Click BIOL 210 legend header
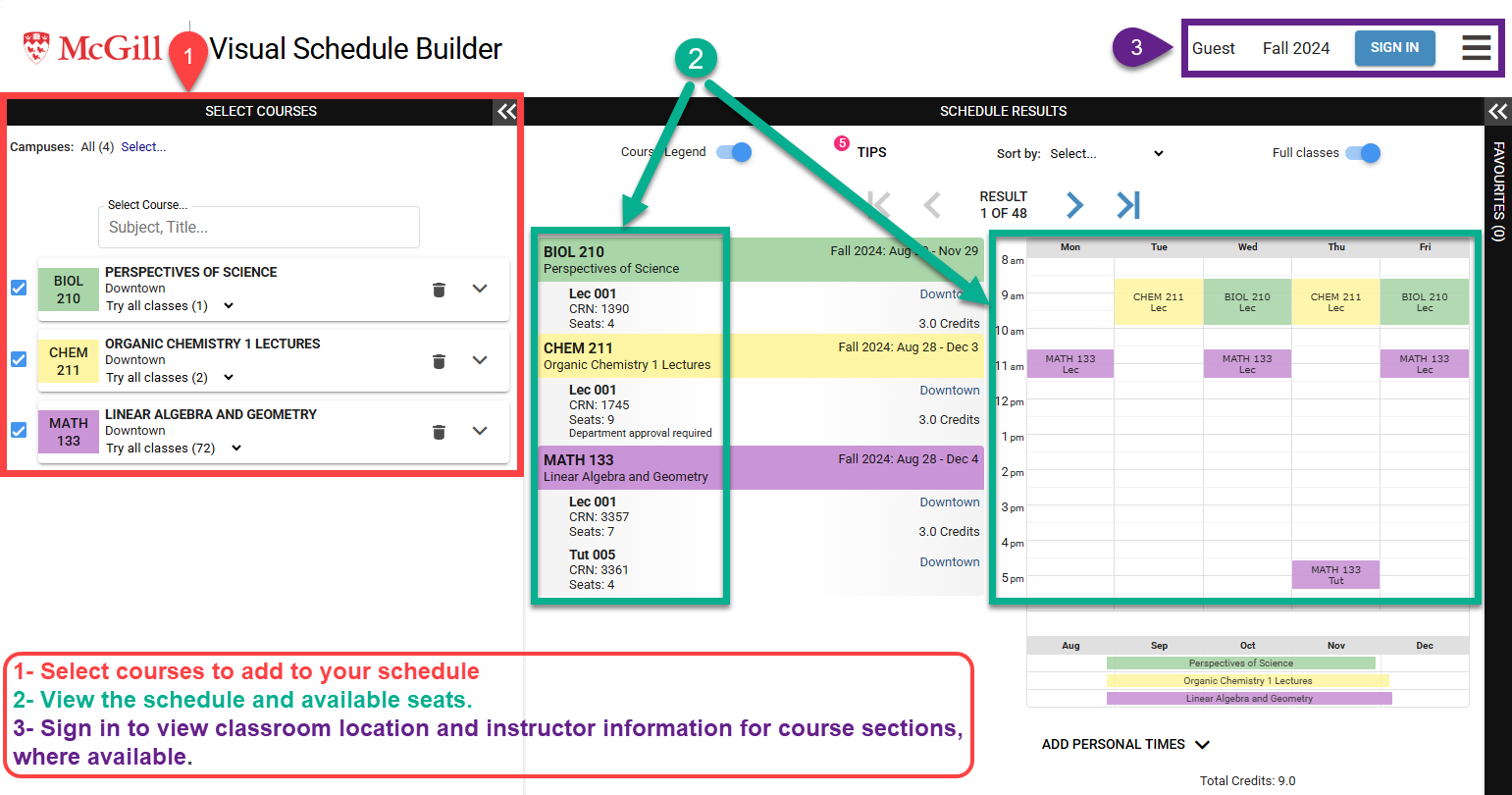This screenshot has height=795, width=1512. 759,260
